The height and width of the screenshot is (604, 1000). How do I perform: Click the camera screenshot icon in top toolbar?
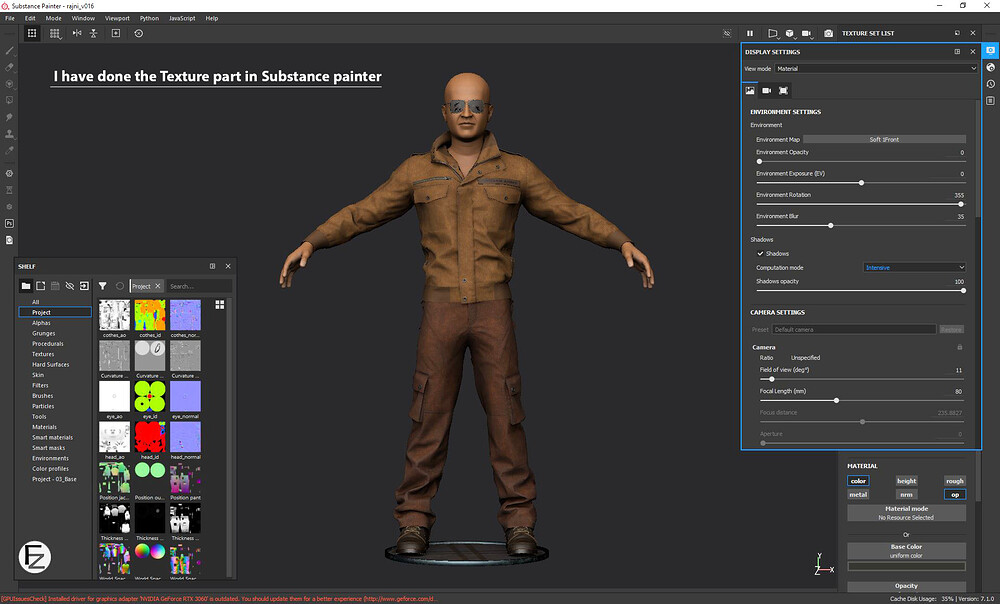828,33
